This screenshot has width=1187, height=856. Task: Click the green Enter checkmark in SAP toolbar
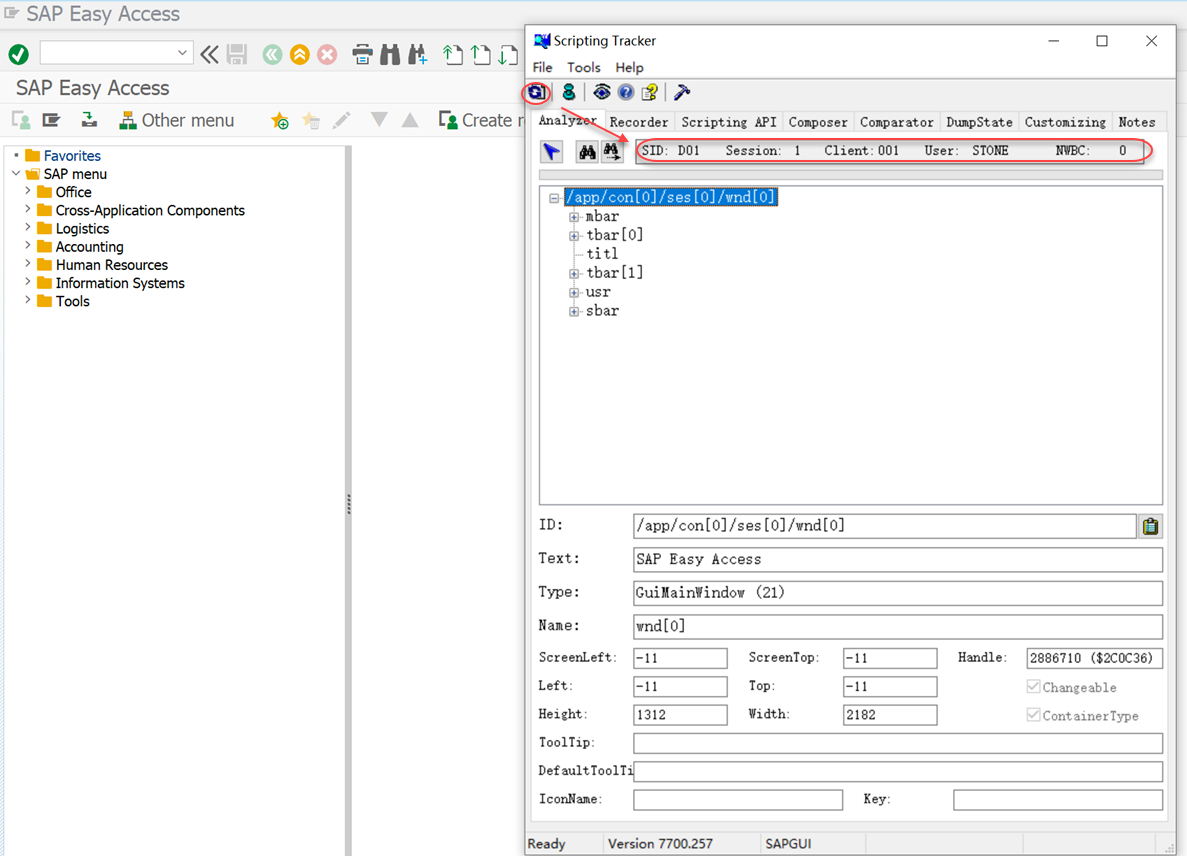point(19,54)
